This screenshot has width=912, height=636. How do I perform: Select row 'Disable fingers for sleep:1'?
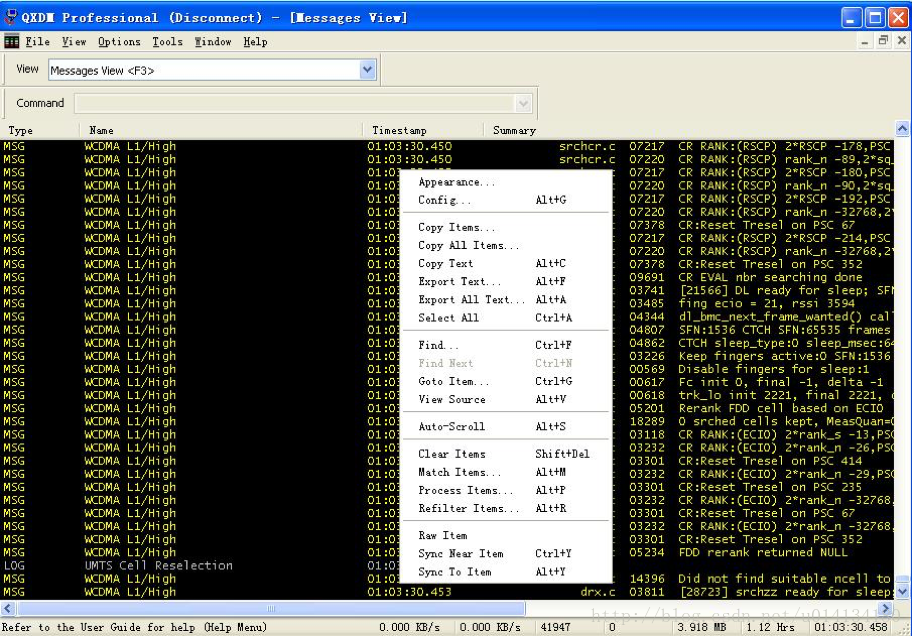coord(447,369)
